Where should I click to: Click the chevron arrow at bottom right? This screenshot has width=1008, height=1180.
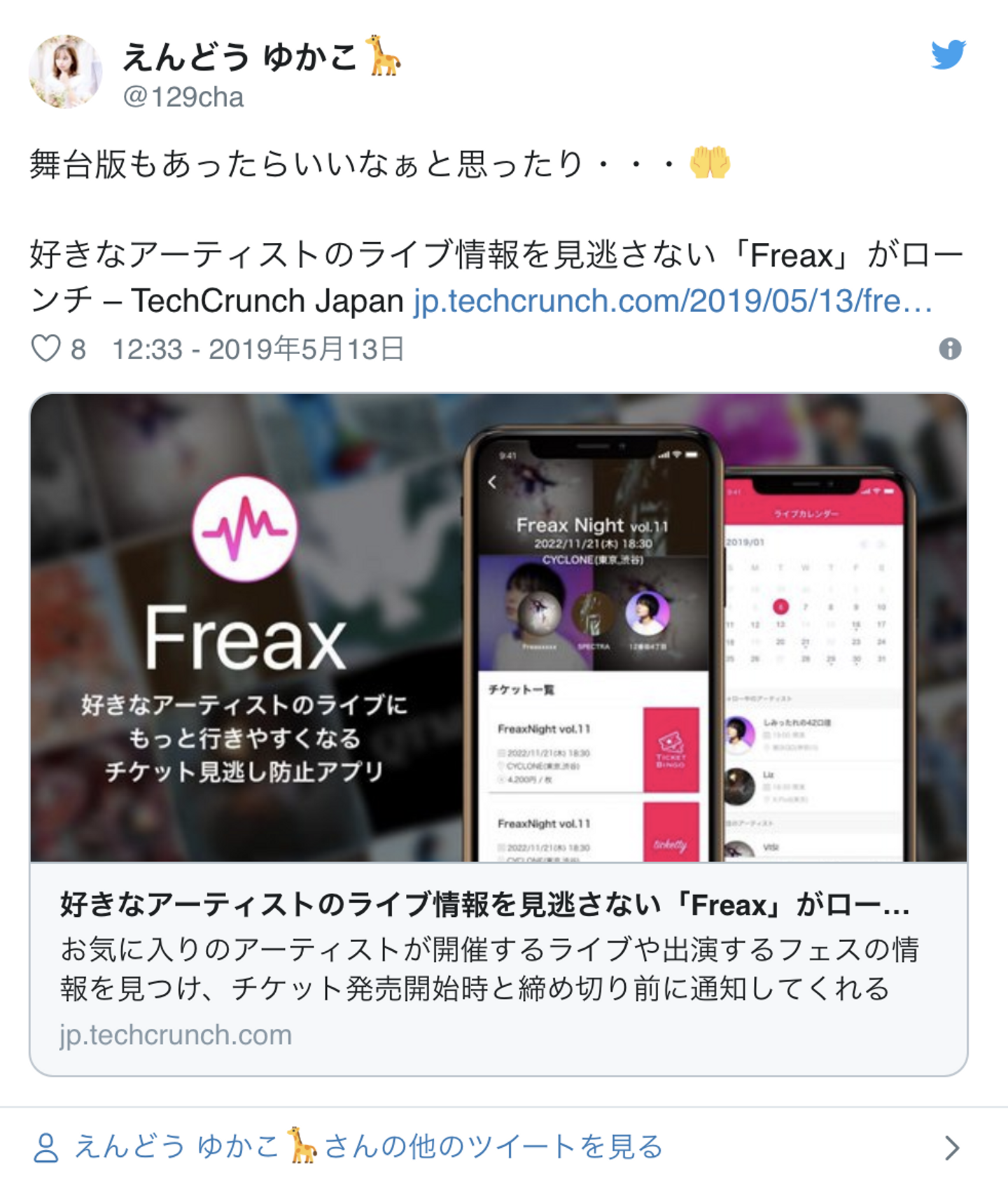951,1148
